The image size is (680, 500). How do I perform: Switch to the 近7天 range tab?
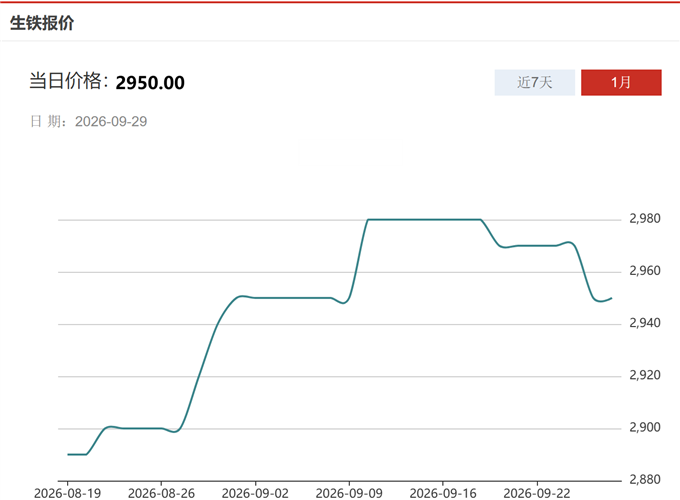(535, 82)
